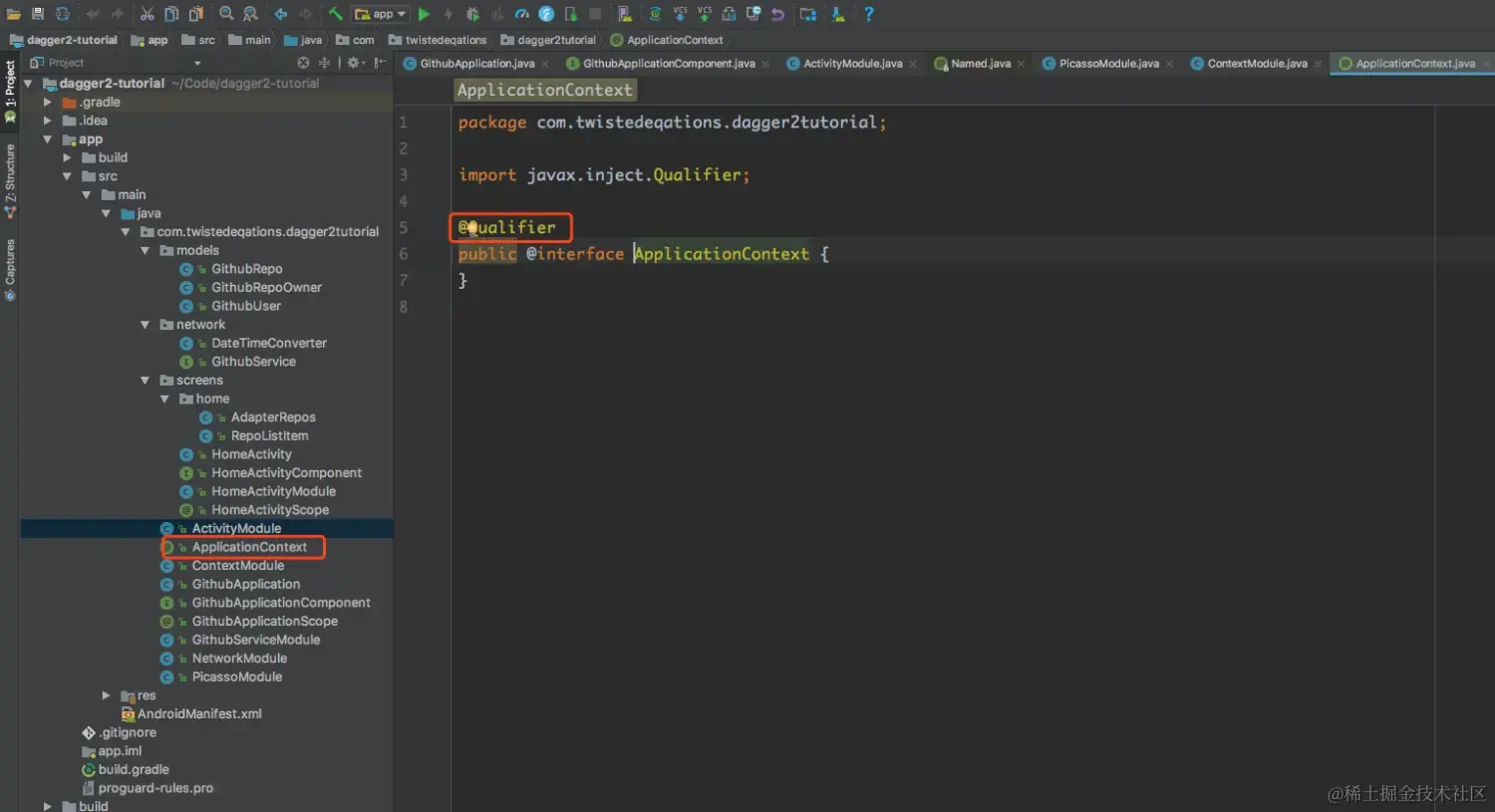The height and width of the screenshot is (812, 1495).
Task: Click the java breadcrumb in navigation bar
Action: (303, 40)
